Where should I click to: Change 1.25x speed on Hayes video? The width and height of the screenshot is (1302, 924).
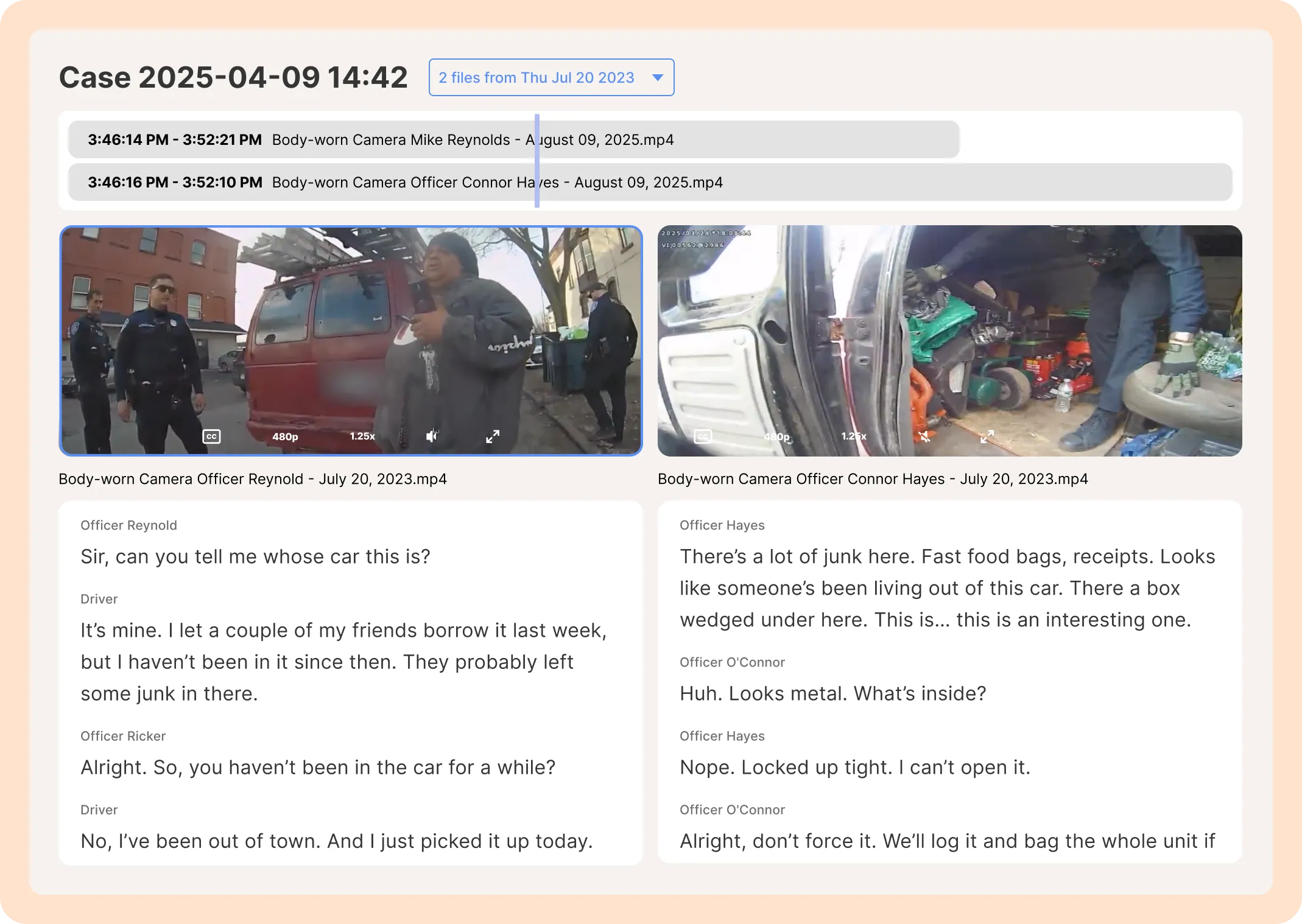854,436
